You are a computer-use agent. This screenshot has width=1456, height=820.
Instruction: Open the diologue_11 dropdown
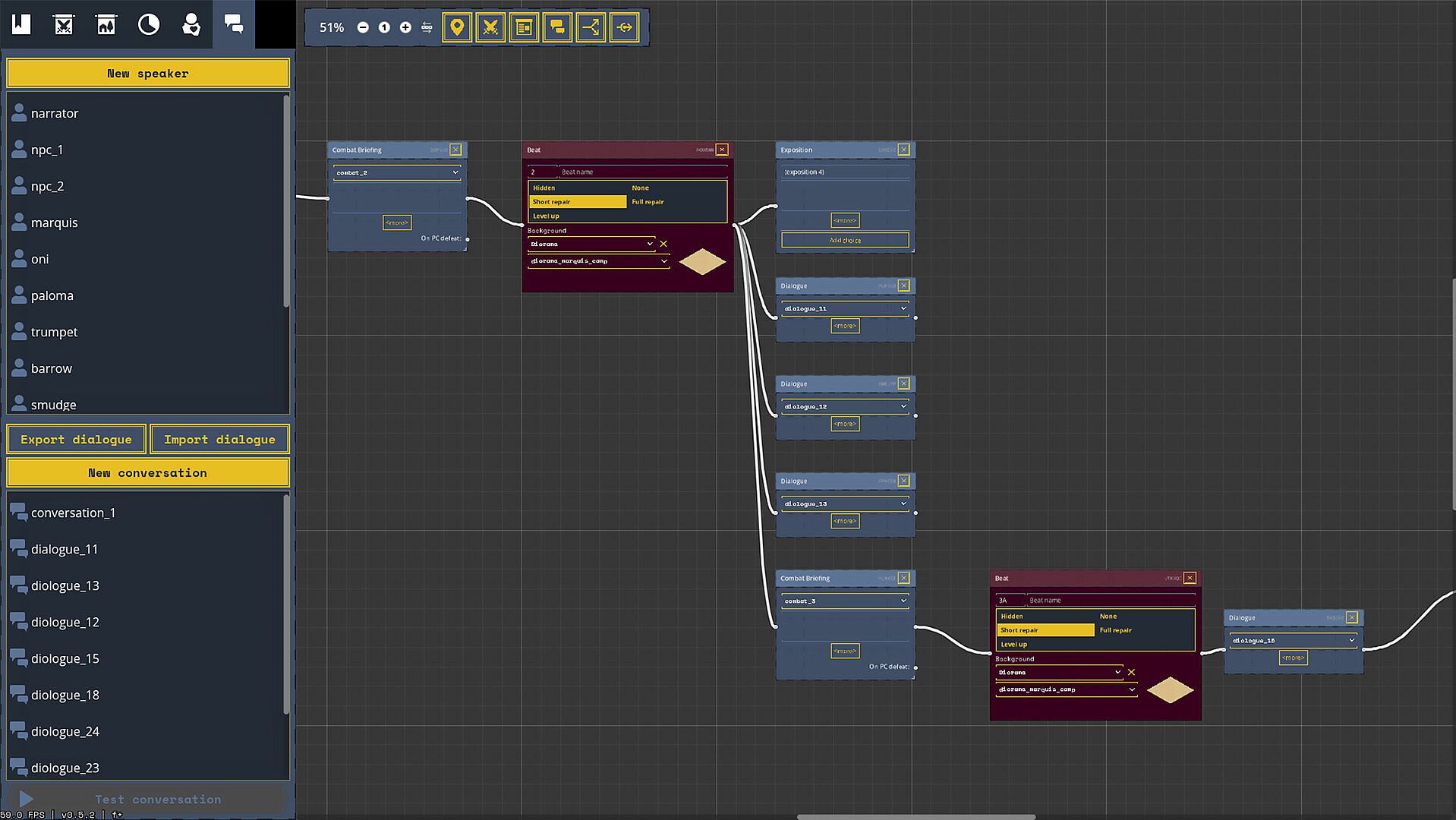[845, 308]
